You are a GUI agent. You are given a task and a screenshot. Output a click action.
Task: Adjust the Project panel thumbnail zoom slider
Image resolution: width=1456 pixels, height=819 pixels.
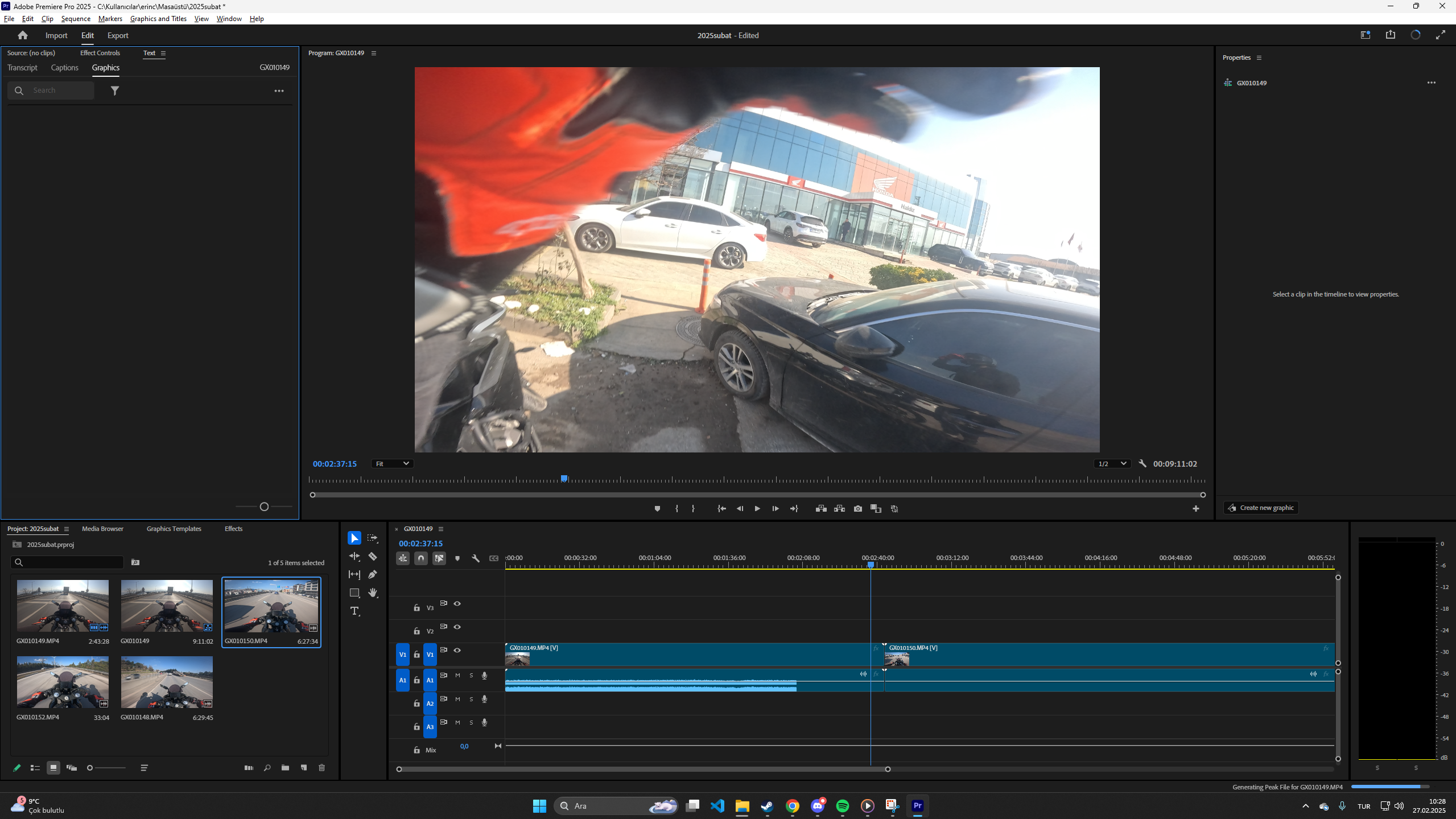point(90,768)
